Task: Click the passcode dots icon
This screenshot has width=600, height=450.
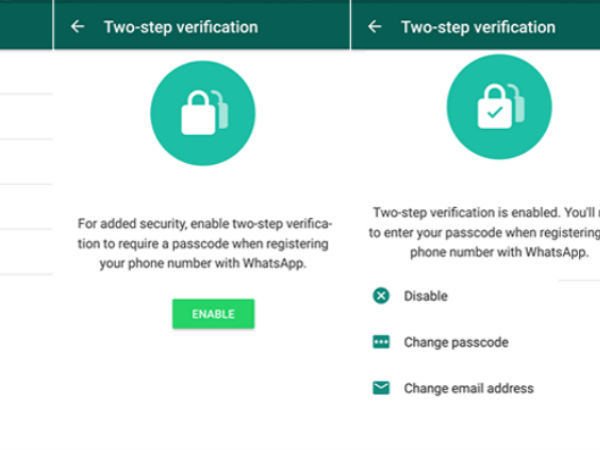Action: pyautogui.click(x=381, y=342)
